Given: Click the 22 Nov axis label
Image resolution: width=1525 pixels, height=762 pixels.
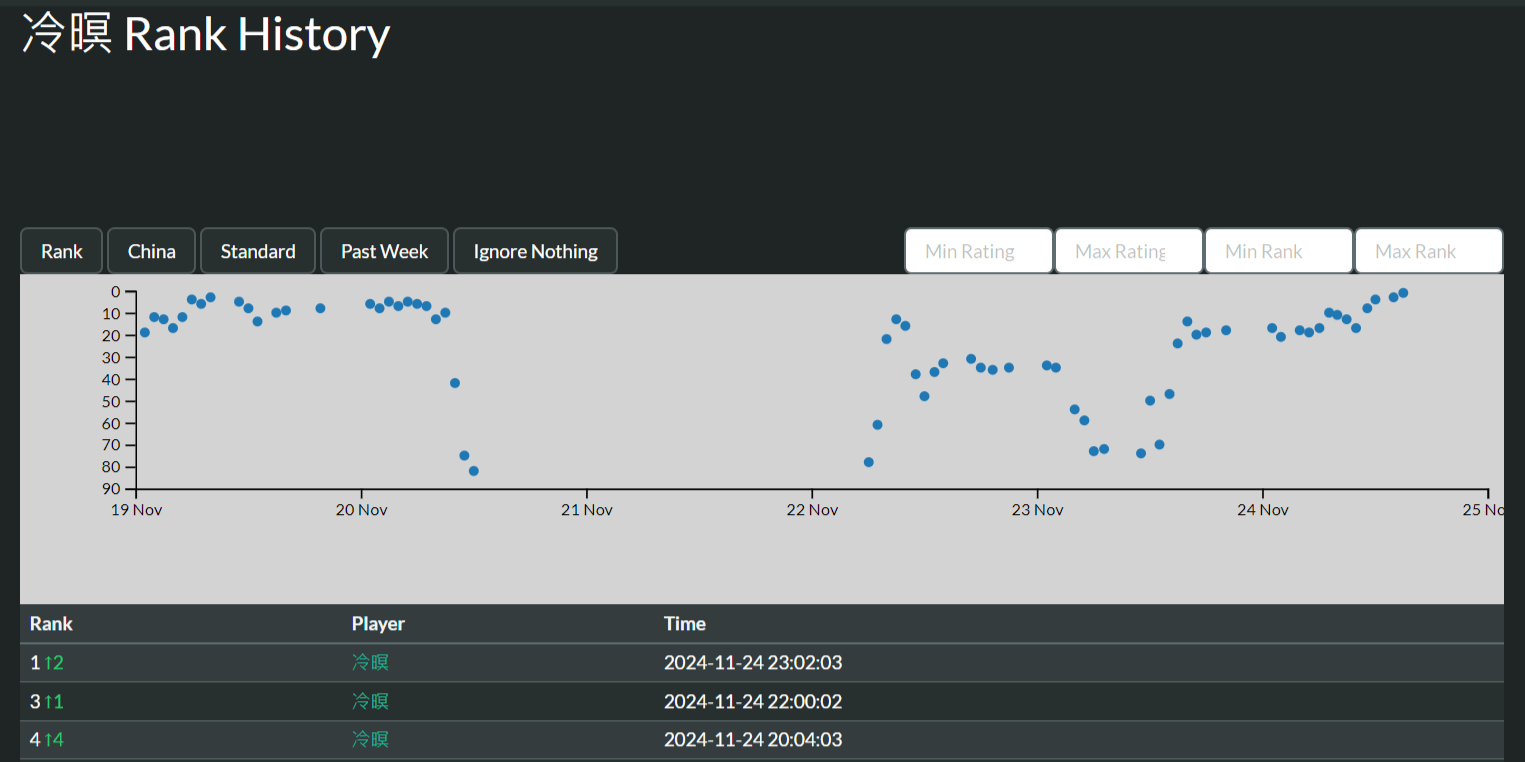Looking at the screenshot, I should click(x=812, y=510).
